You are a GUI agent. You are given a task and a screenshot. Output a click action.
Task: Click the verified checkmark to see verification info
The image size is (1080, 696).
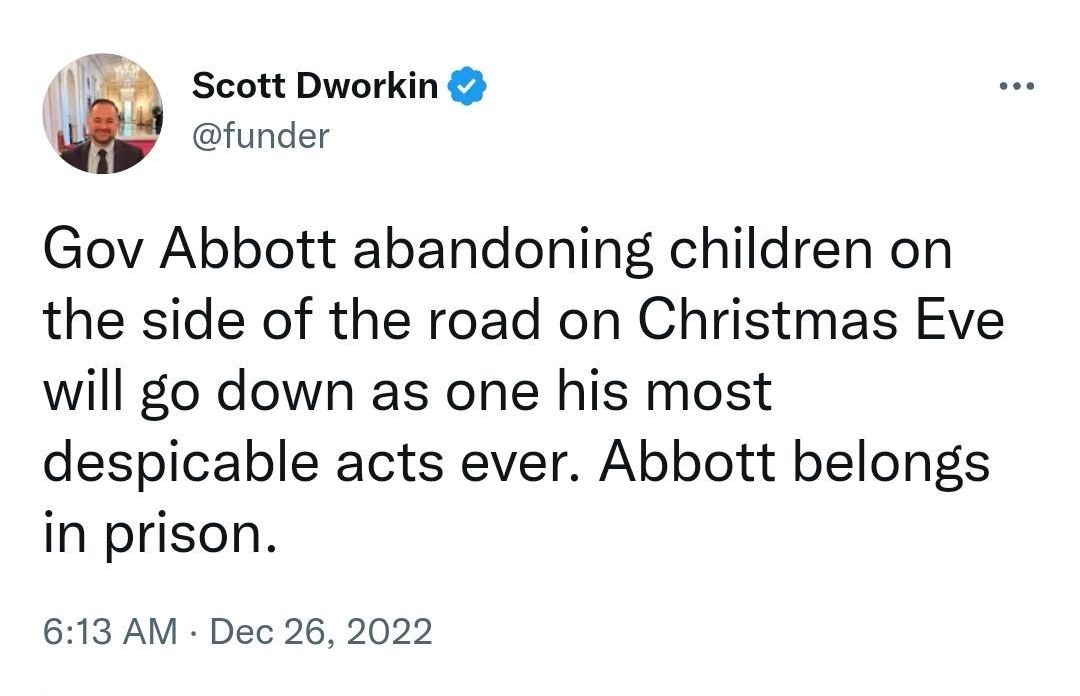click(x=466, y=85)
